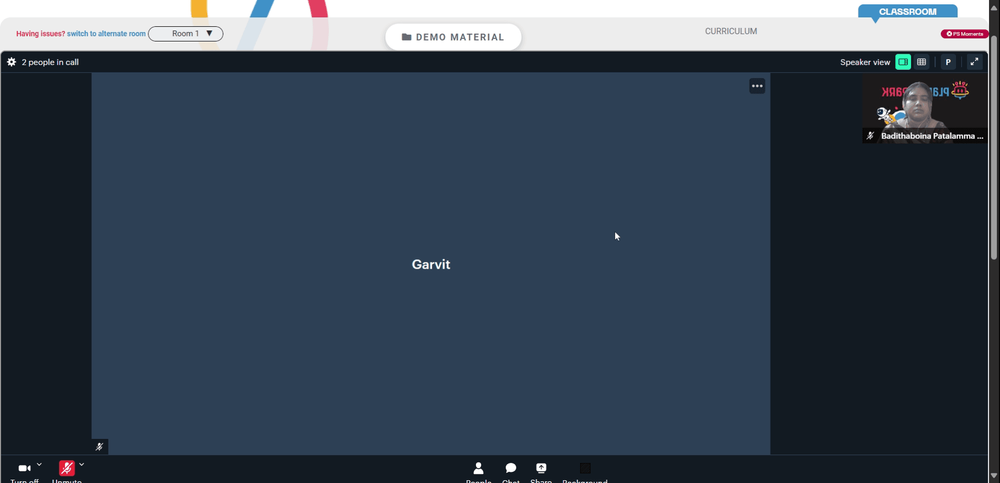
Task: Open the Demo Material folder button
Action: pos(453,37)
